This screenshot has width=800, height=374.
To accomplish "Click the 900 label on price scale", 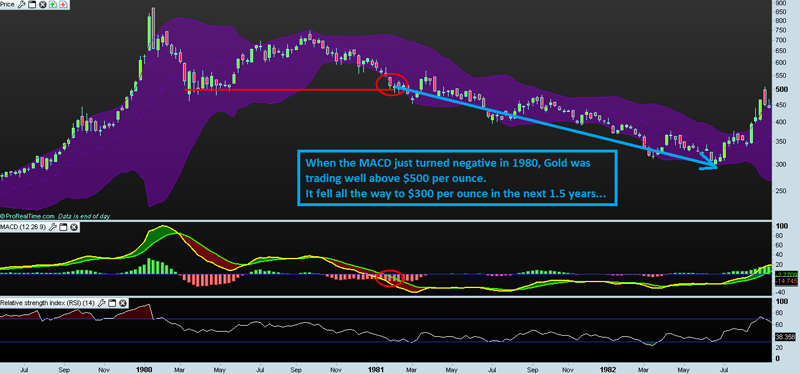I will (781, 3).
